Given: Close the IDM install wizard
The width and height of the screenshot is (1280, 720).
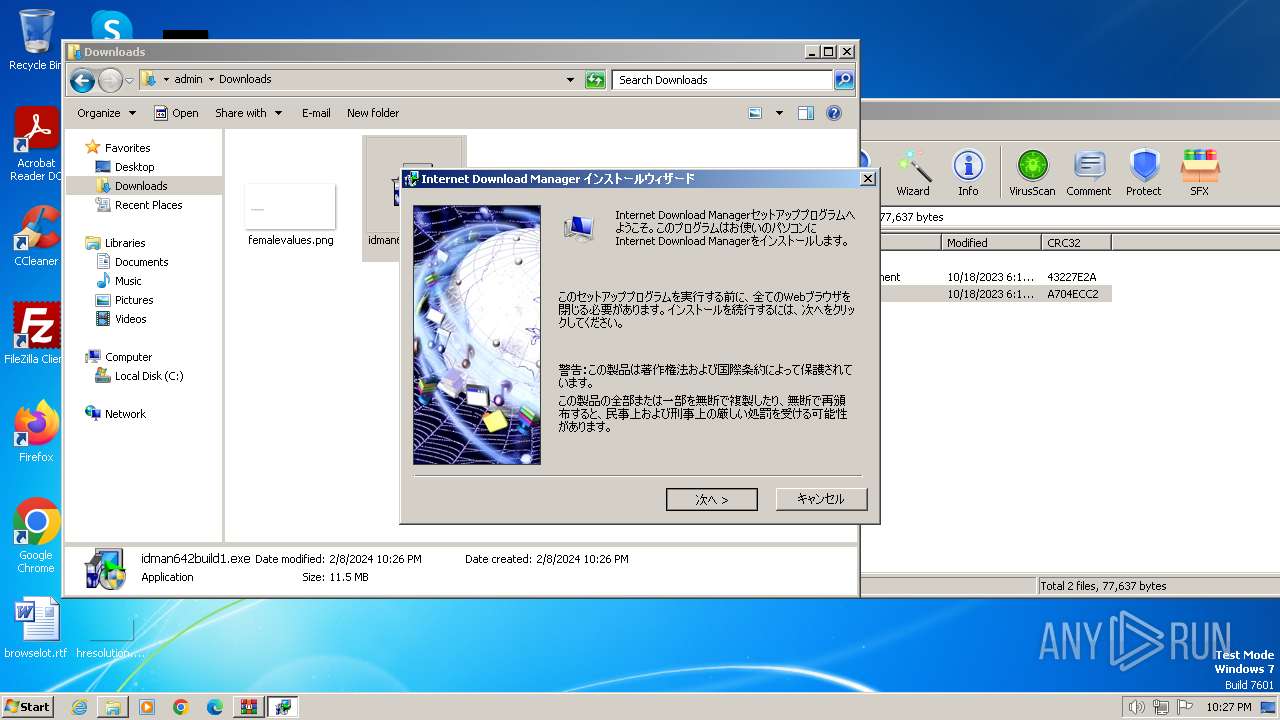Looking at the screenshot, I should coord(867,179).
